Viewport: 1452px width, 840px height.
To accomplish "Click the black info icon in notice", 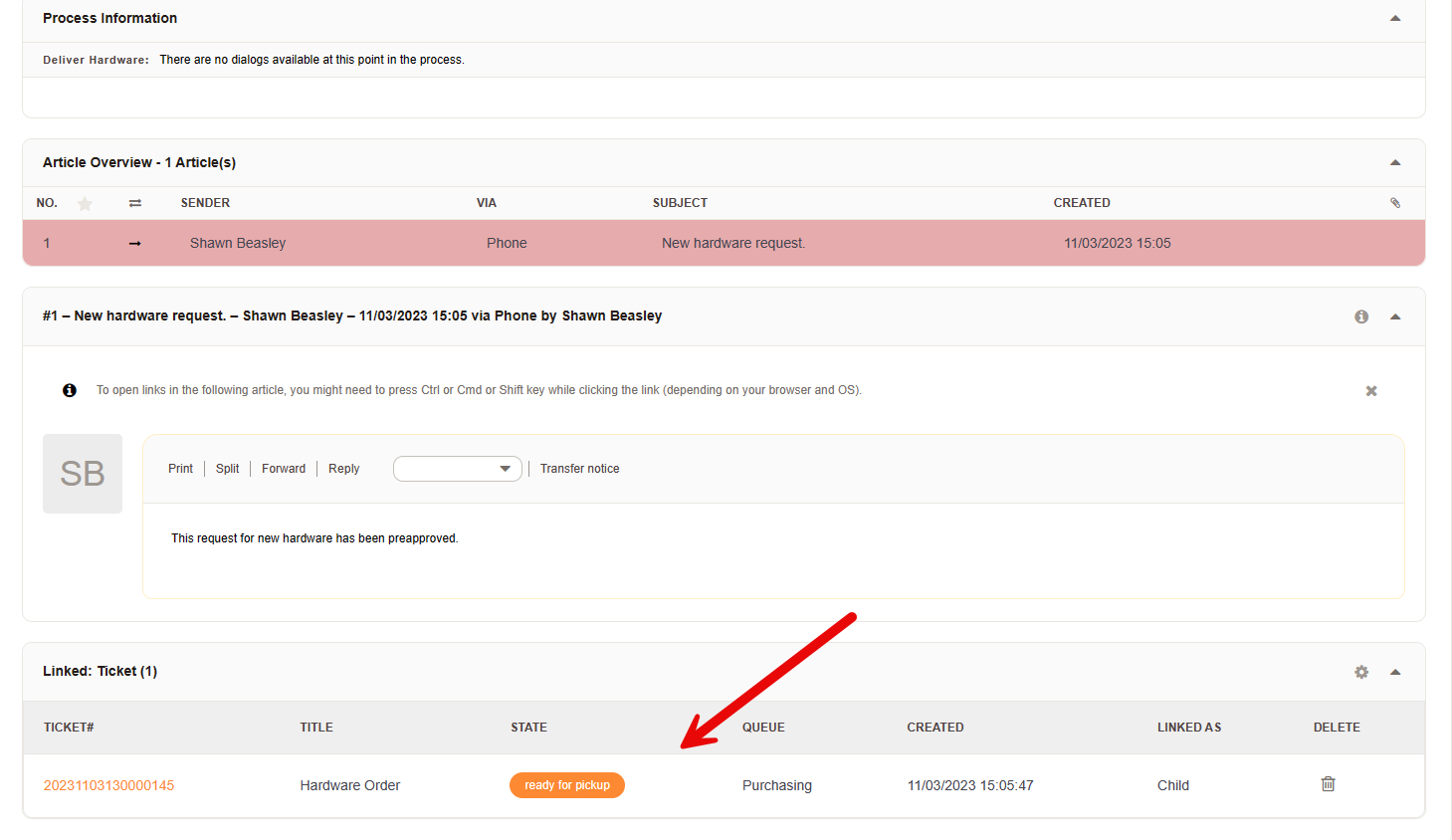I will coord(70,390).
